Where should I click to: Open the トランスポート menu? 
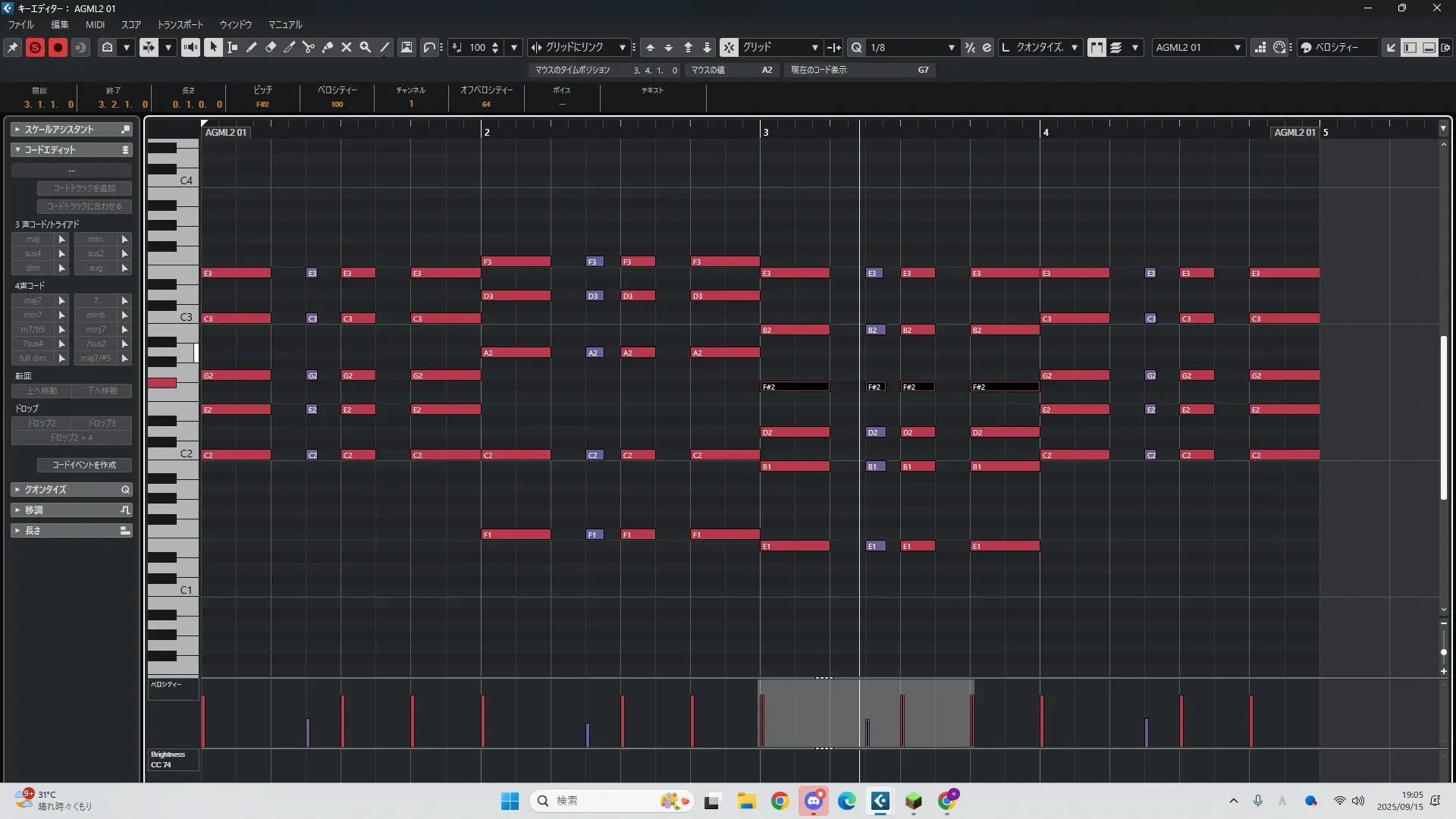click(180, 24)
